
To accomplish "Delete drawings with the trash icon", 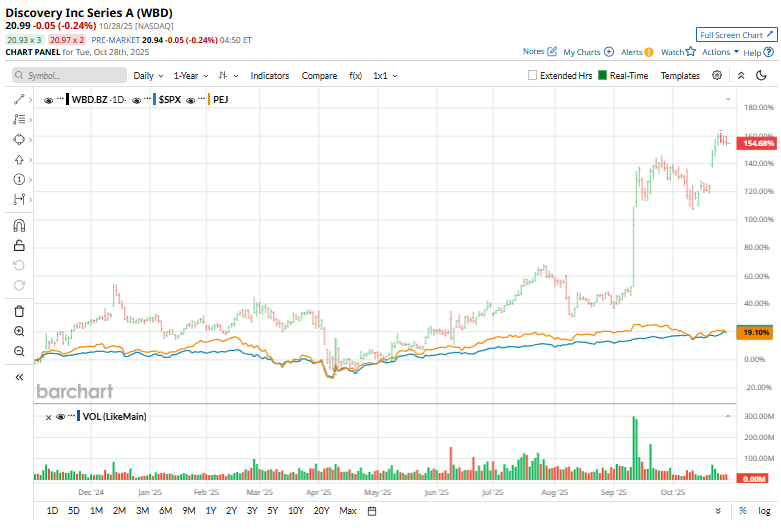I will pos(19,311).
